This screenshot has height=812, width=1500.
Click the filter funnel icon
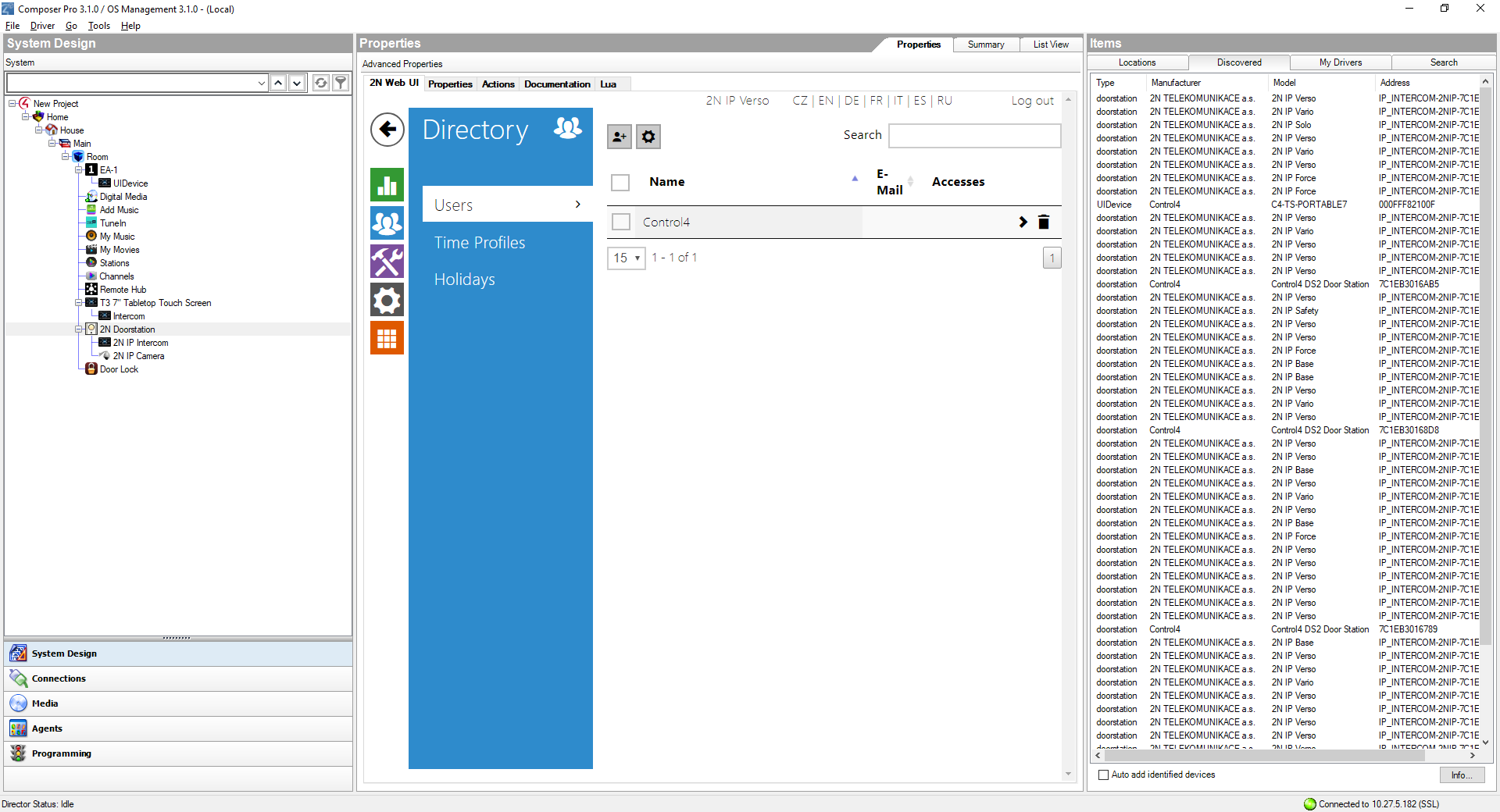[341, 83]
